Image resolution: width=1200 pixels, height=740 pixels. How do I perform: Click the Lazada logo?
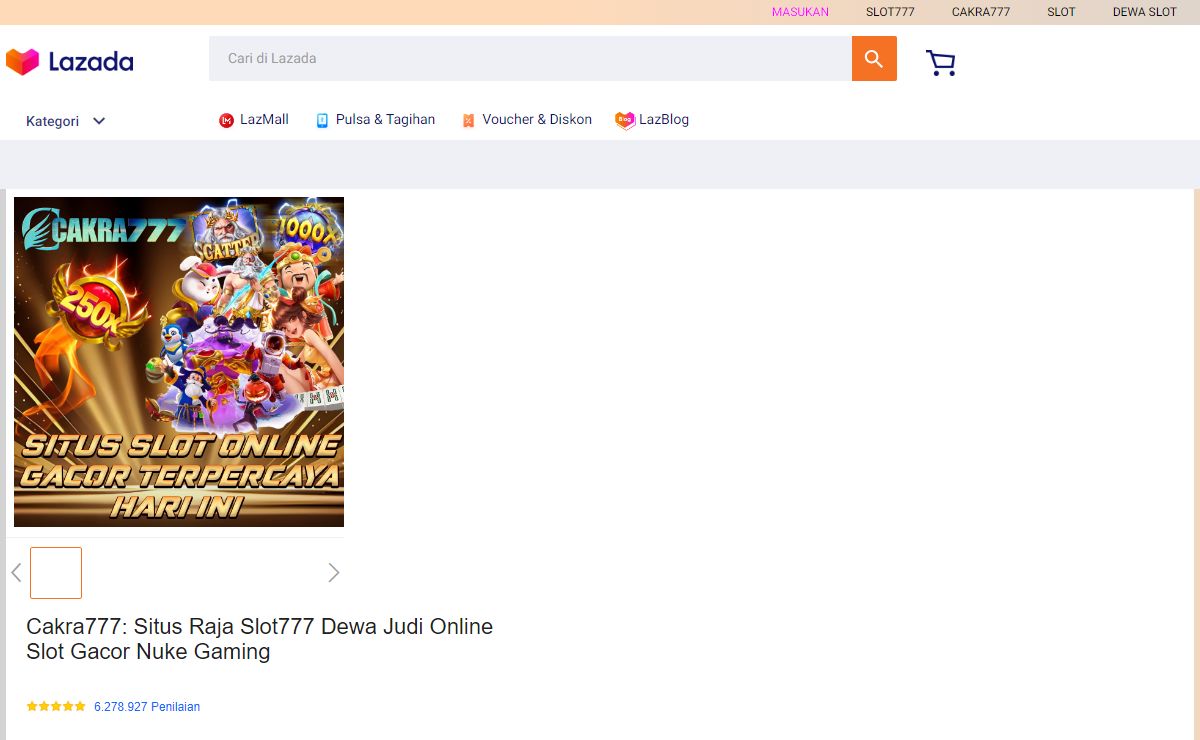click(69, 62)
